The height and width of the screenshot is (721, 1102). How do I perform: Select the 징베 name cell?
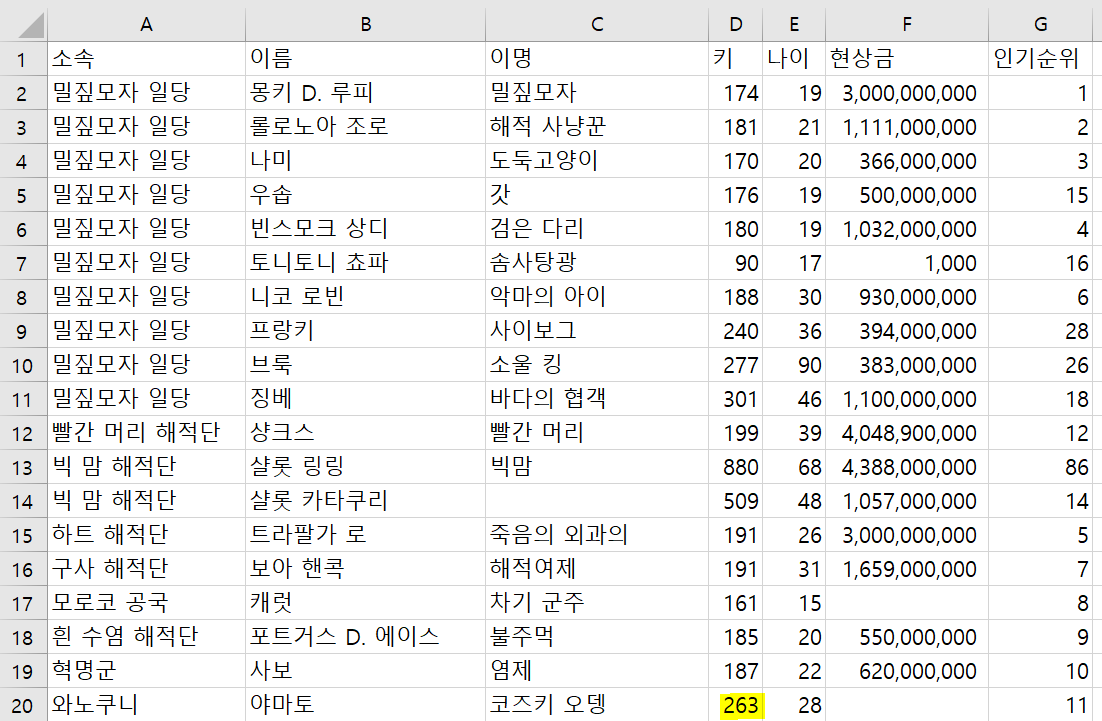point(365,398)
